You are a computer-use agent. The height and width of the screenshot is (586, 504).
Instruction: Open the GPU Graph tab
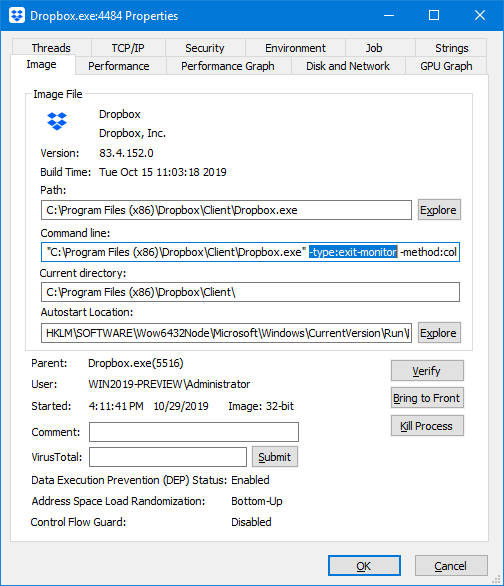(446, 66)
